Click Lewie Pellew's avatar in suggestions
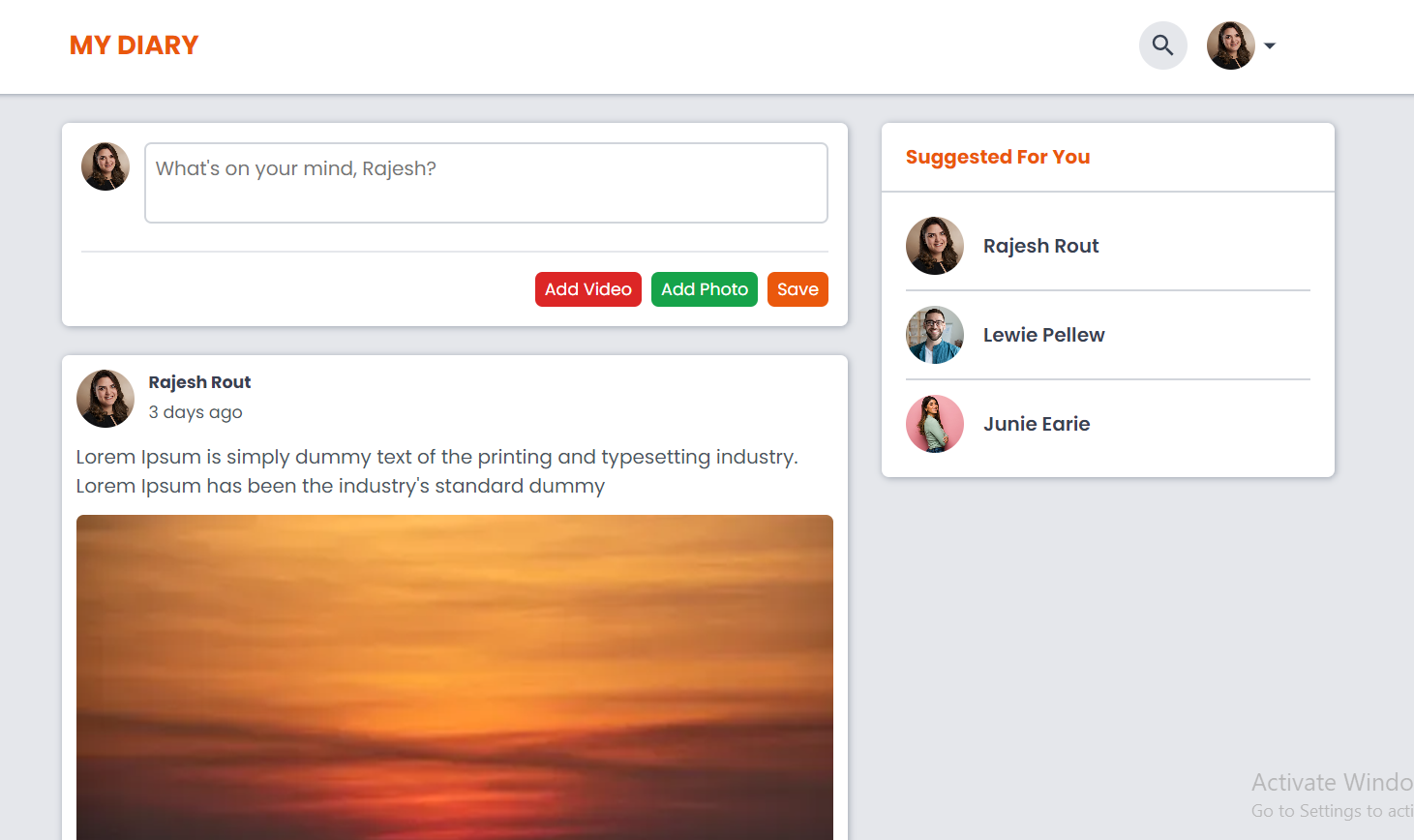Image resolution: width=1414 pixels, height=840 pixels. (934, 335)
